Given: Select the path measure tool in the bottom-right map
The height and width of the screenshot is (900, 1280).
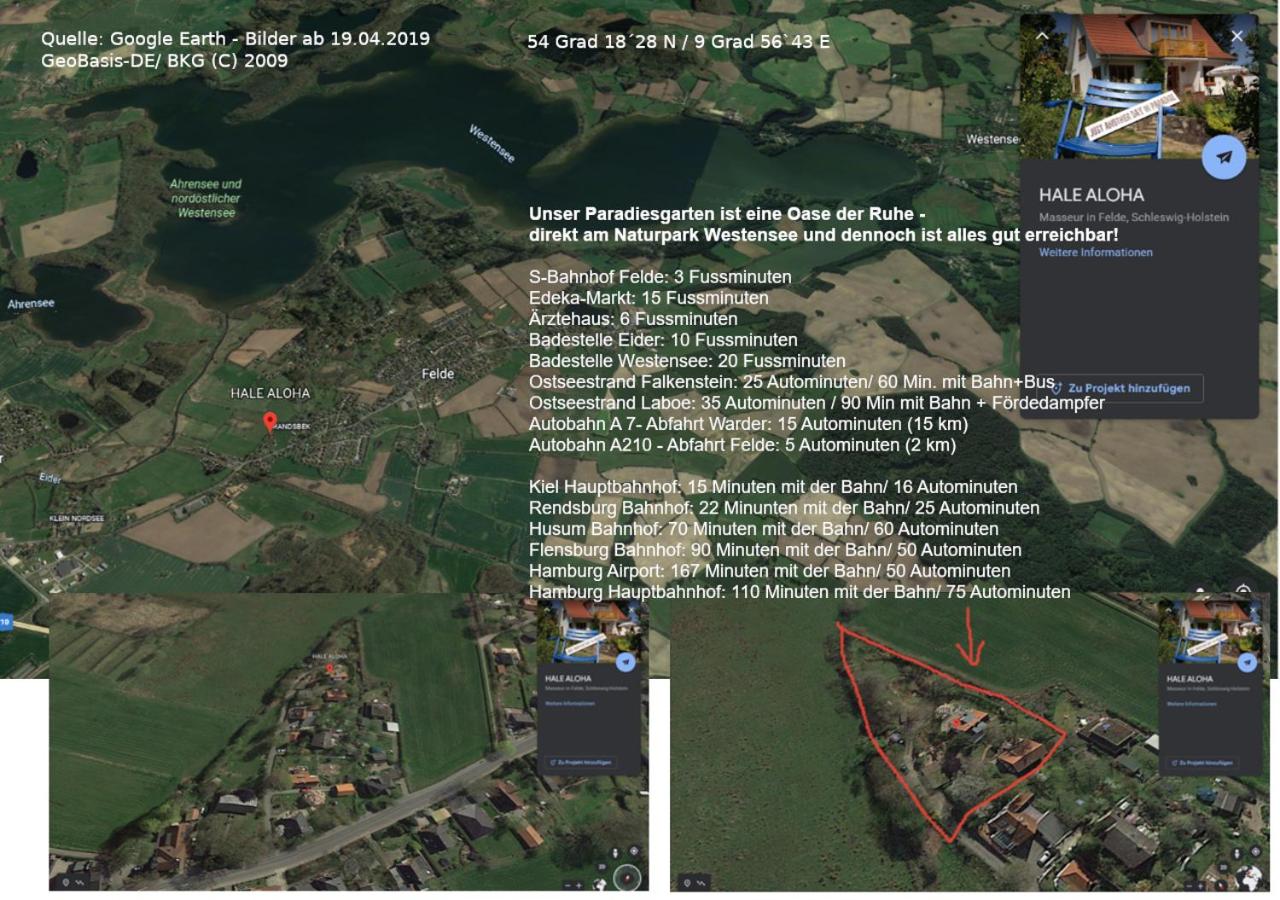Looking at the screenshot, I should (x=700, y=883).
